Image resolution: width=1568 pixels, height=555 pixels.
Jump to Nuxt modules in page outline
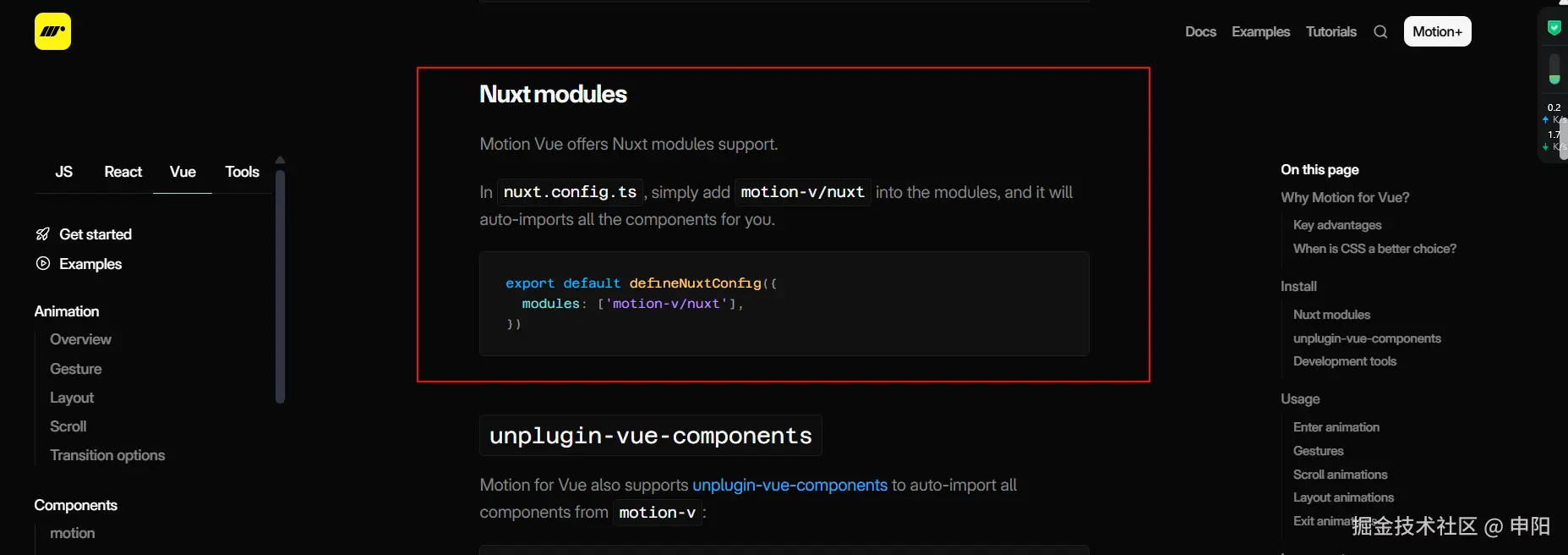(x=1331, y=315)
